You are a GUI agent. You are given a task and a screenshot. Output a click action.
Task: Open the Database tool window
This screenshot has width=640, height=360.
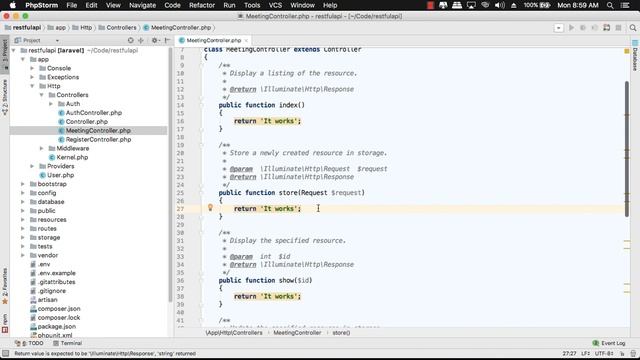click(x=635, y=56)
